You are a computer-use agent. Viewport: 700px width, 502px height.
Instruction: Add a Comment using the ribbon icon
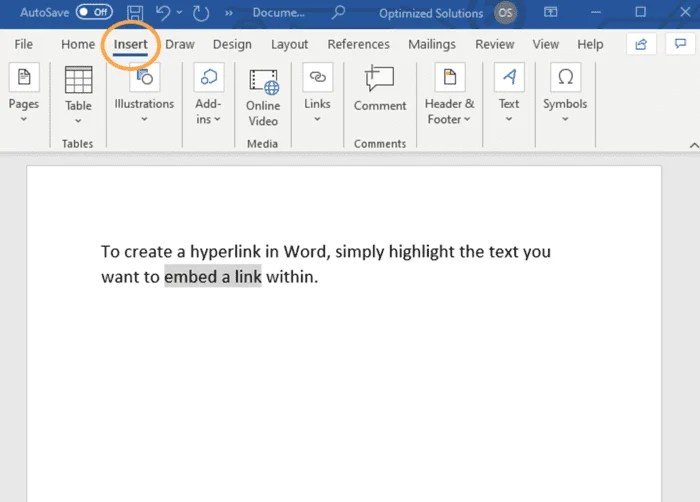pos(379,79)
